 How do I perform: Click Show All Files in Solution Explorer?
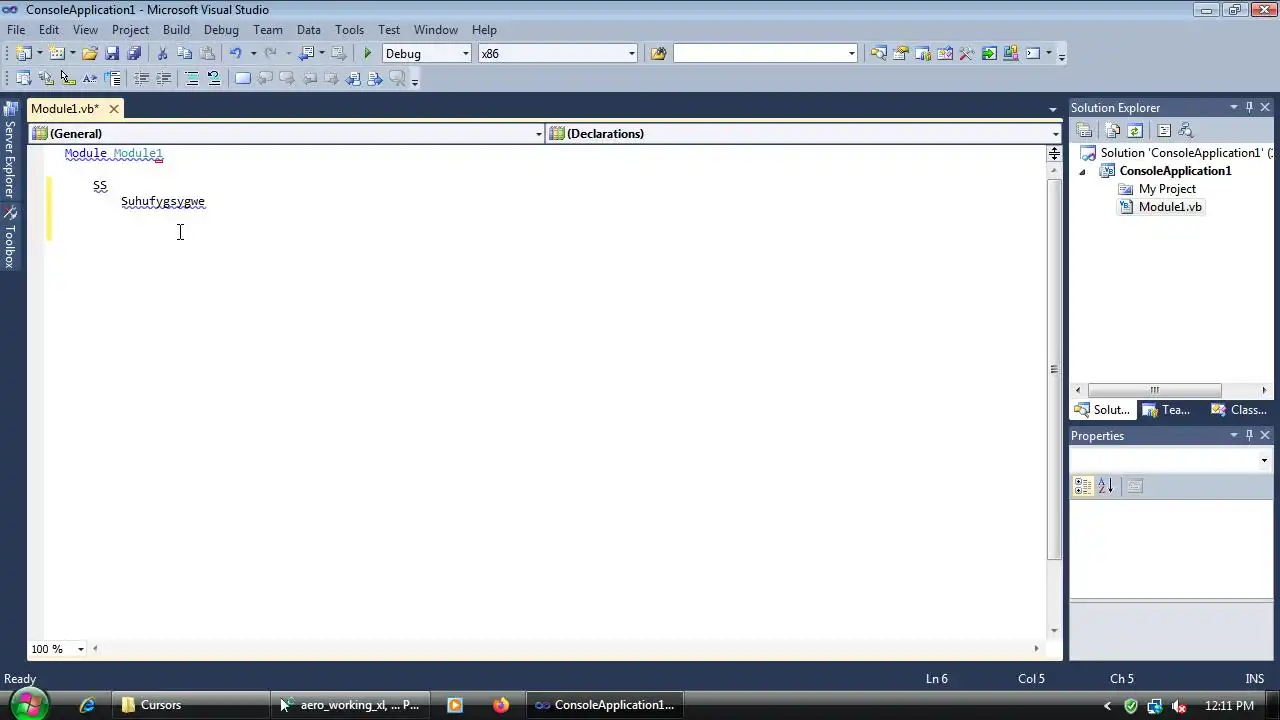click(1112, 130)
